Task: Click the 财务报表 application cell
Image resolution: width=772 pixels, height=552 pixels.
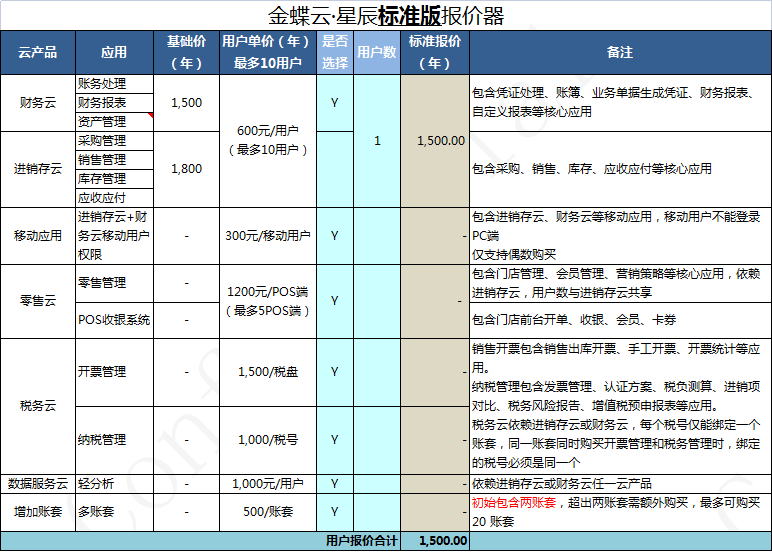Action: 115,103
